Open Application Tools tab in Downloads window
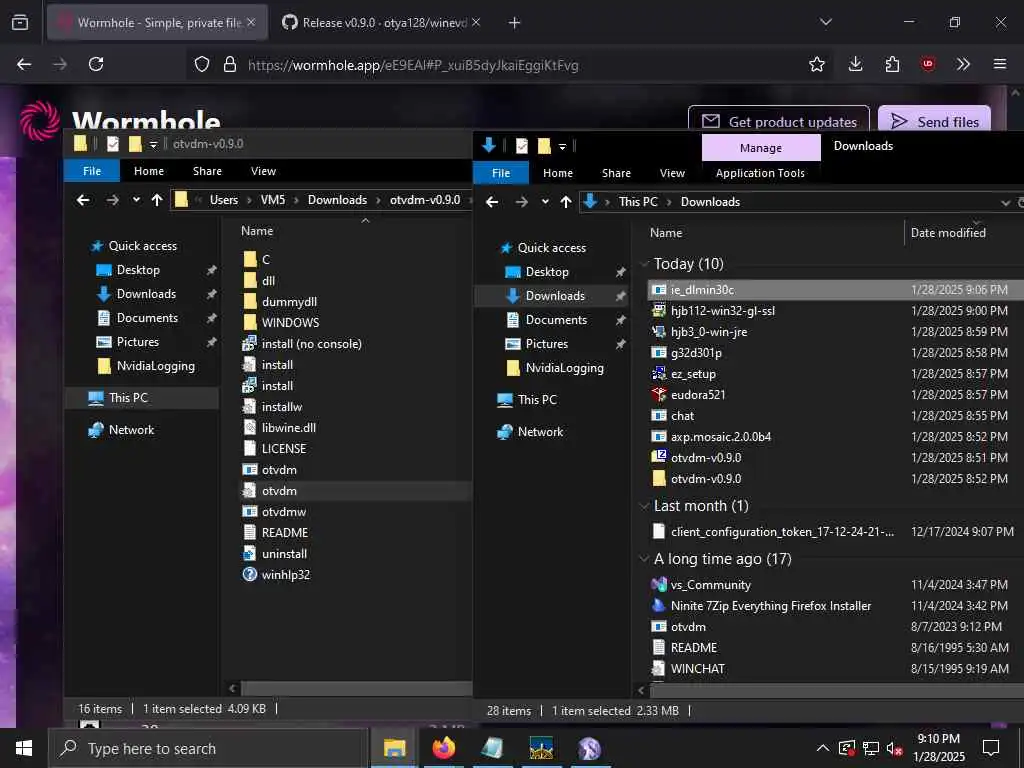 coord(760,173)
